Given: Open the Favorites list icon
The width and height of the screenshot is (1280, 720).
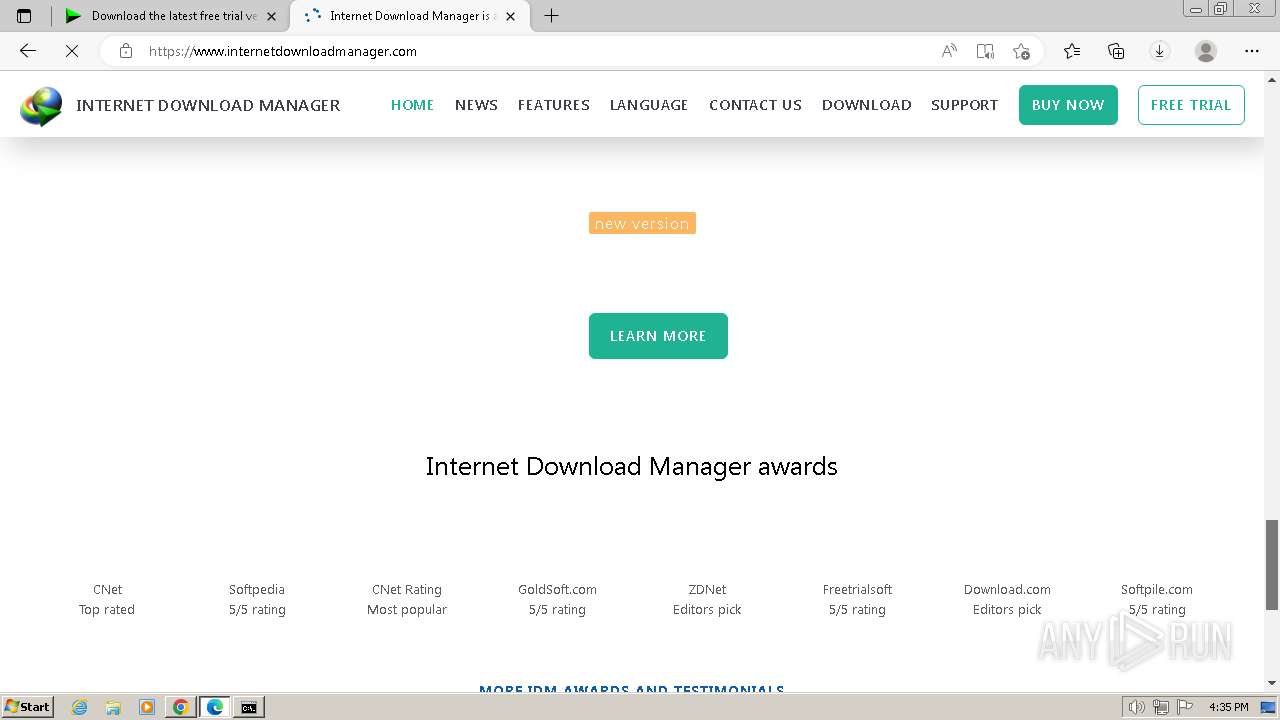Looking at the screenshot, I should point(1072,51).
